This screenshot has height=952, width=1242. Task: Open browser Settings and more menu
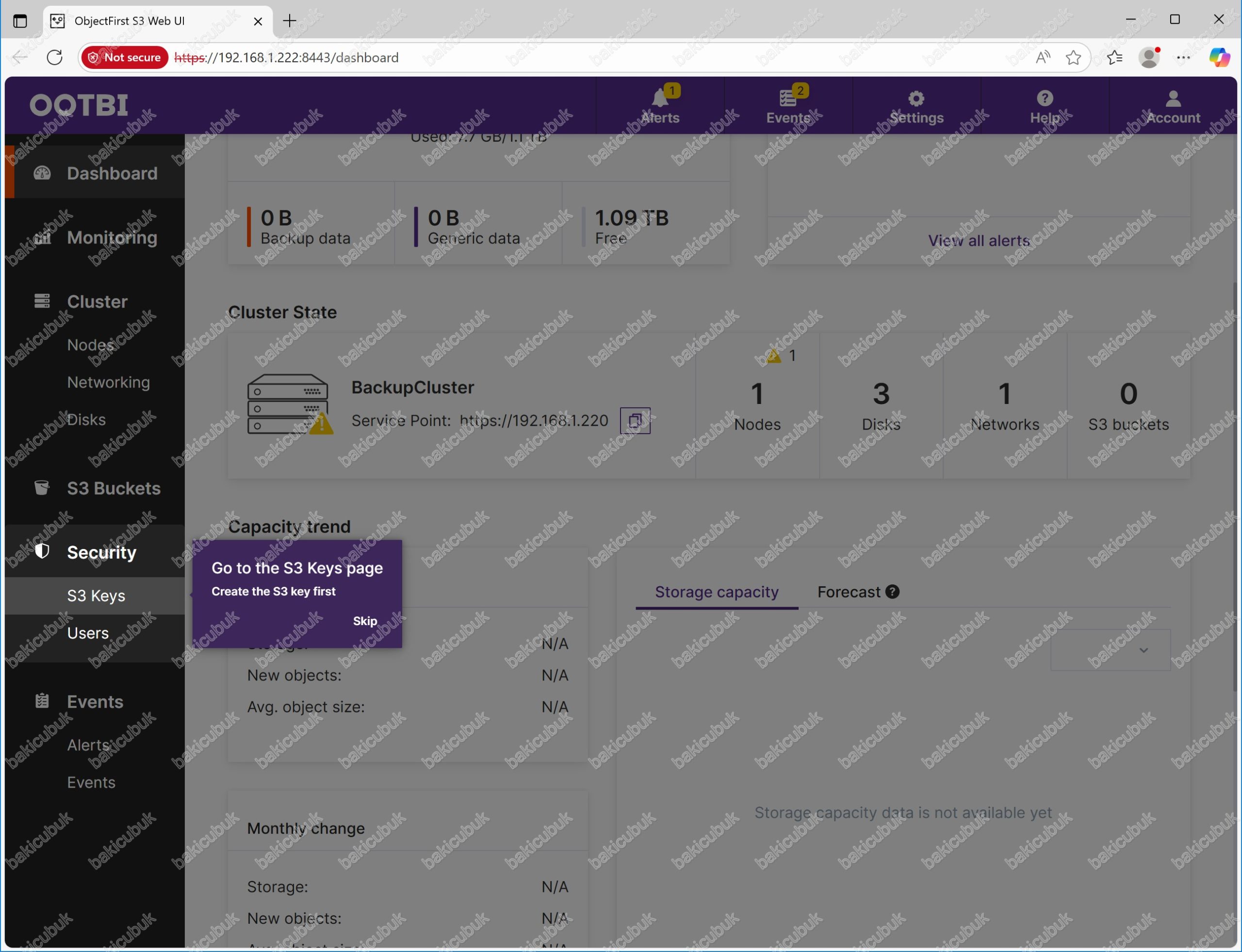coord(1184,57)
